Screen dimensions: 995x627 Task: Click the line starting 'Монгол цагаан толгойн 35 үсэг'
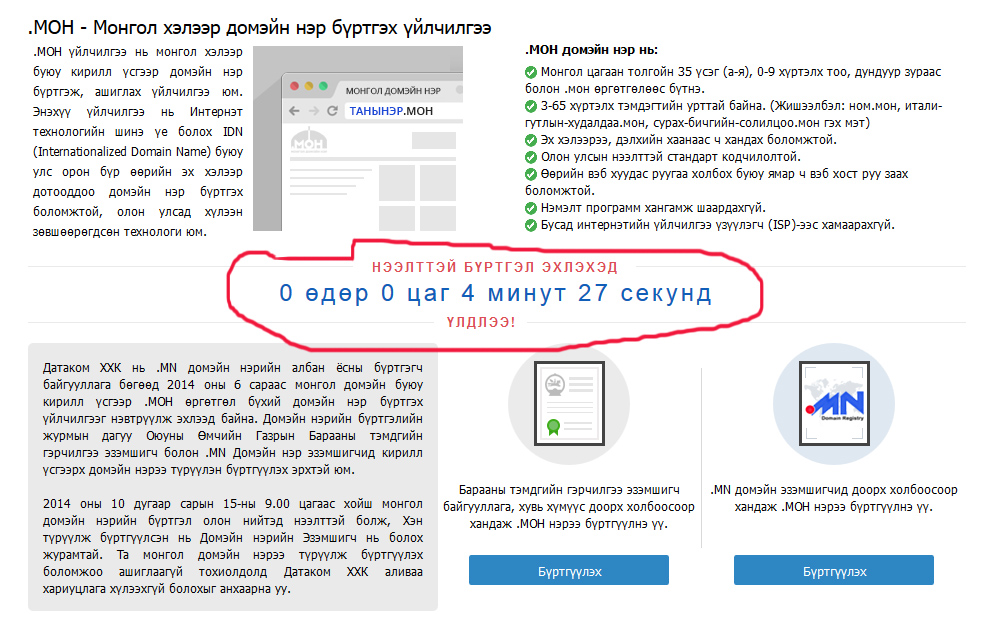click(x=733, y=80)
